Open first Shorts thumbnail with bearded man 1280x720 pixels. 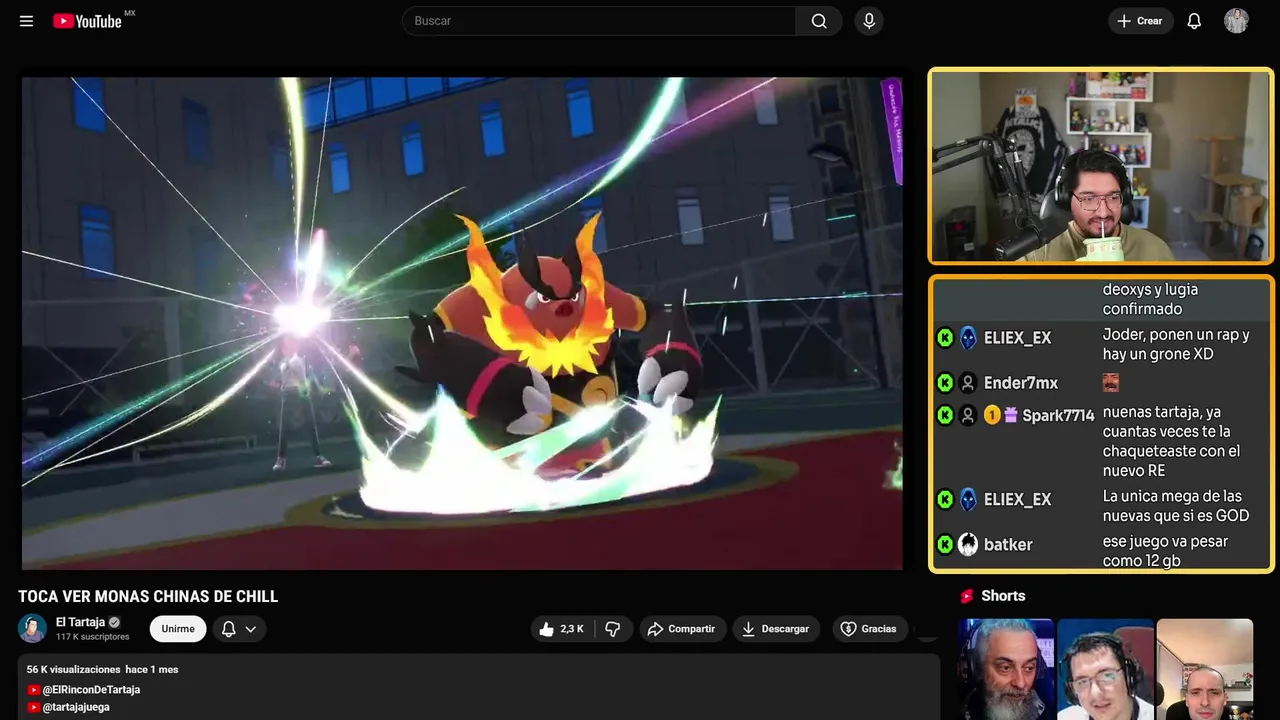(1006, 669)
